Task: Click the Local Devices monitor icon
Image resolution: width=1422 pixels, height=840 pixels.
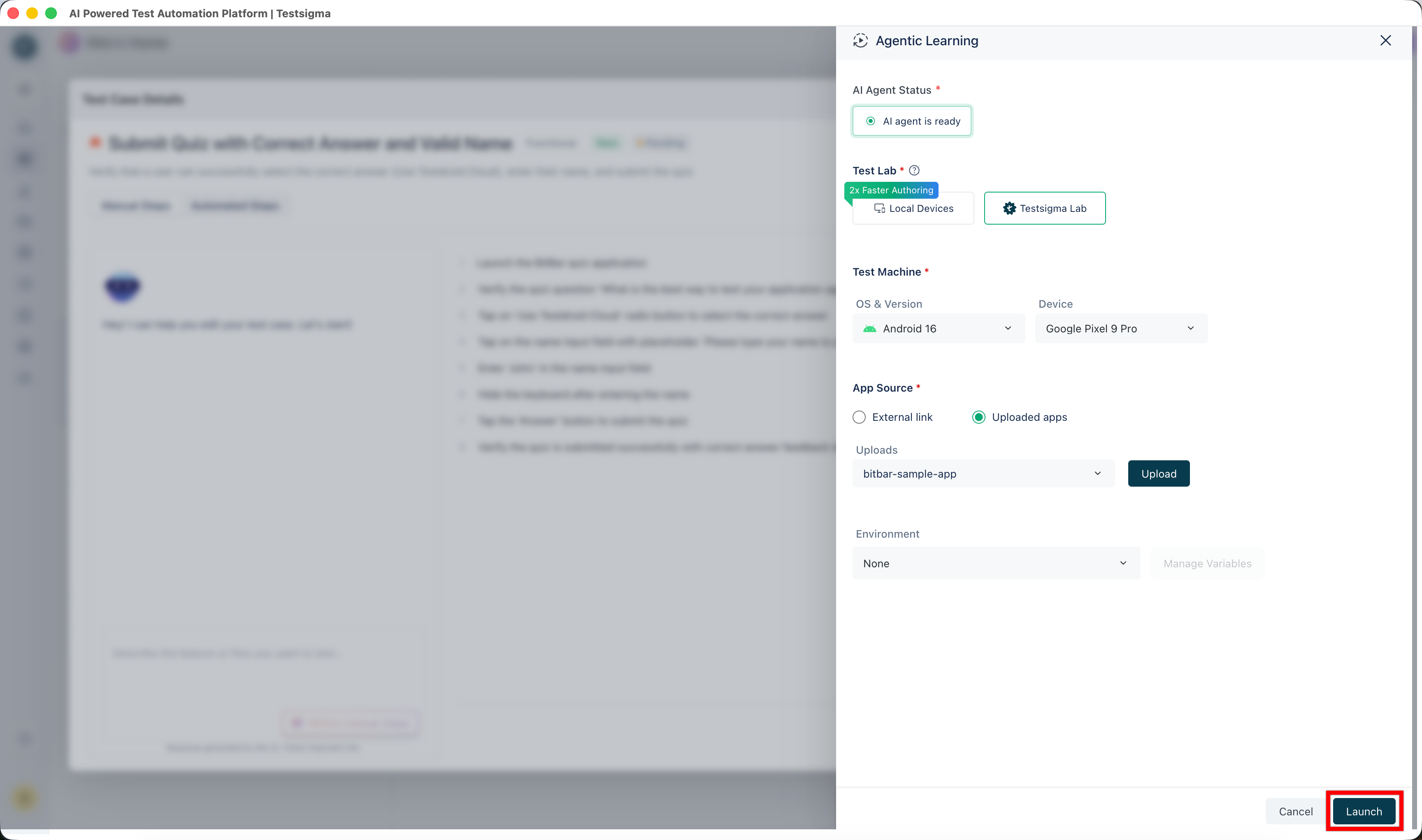Action: pos(879,208)
